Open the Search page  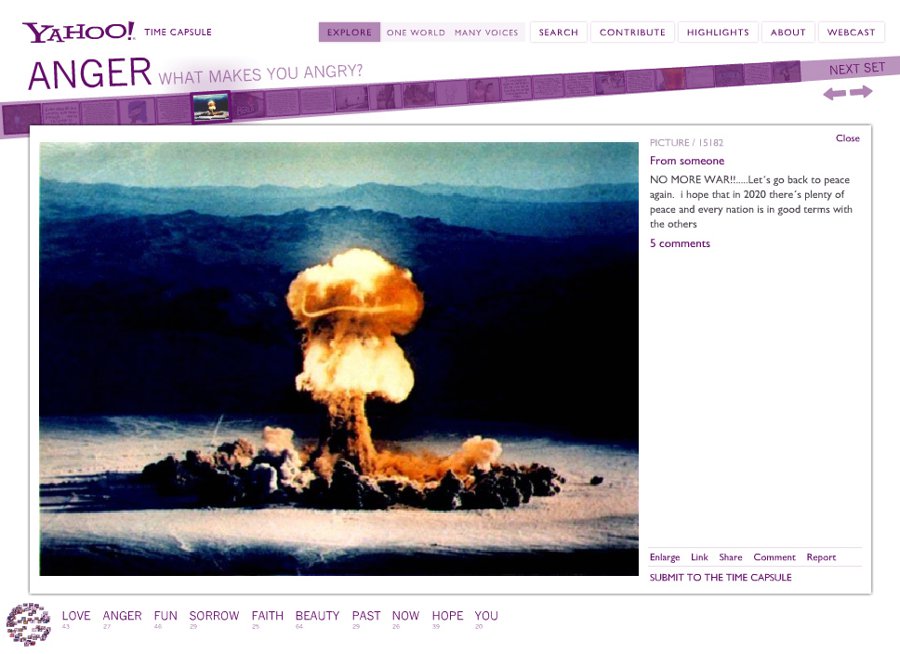coord(558,32)
